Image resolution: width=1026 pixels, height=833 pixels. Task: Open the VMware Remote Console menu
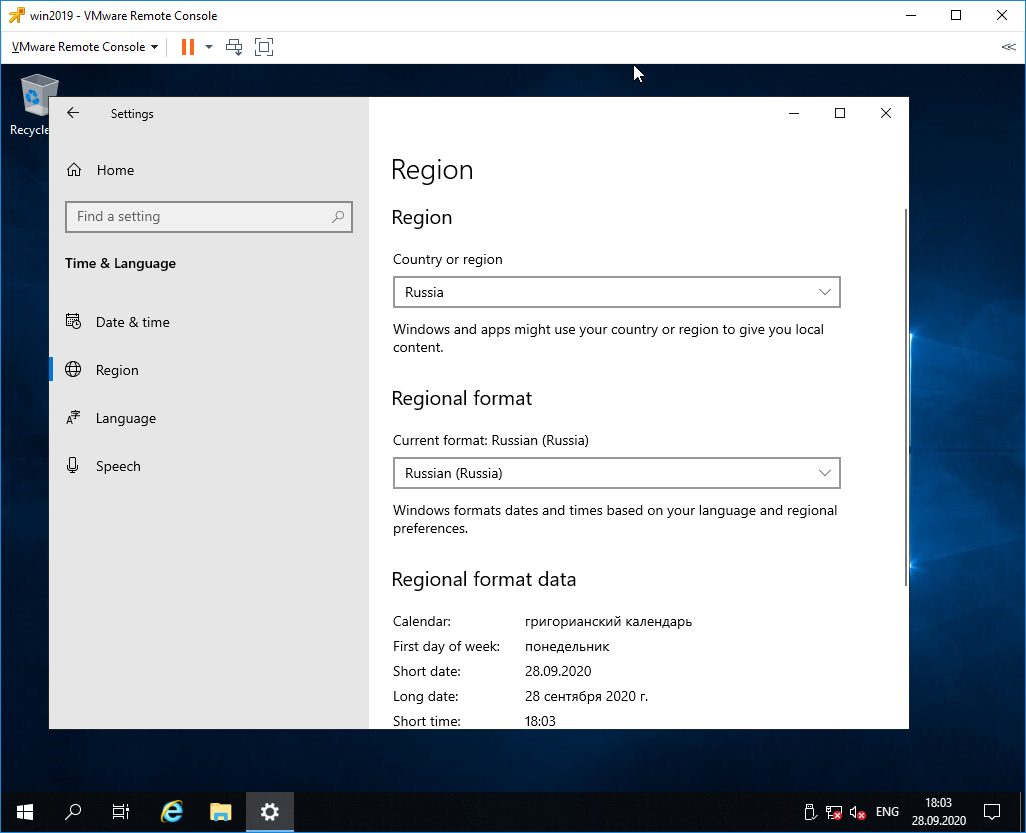pyautogui.click(x=84, y=47)
